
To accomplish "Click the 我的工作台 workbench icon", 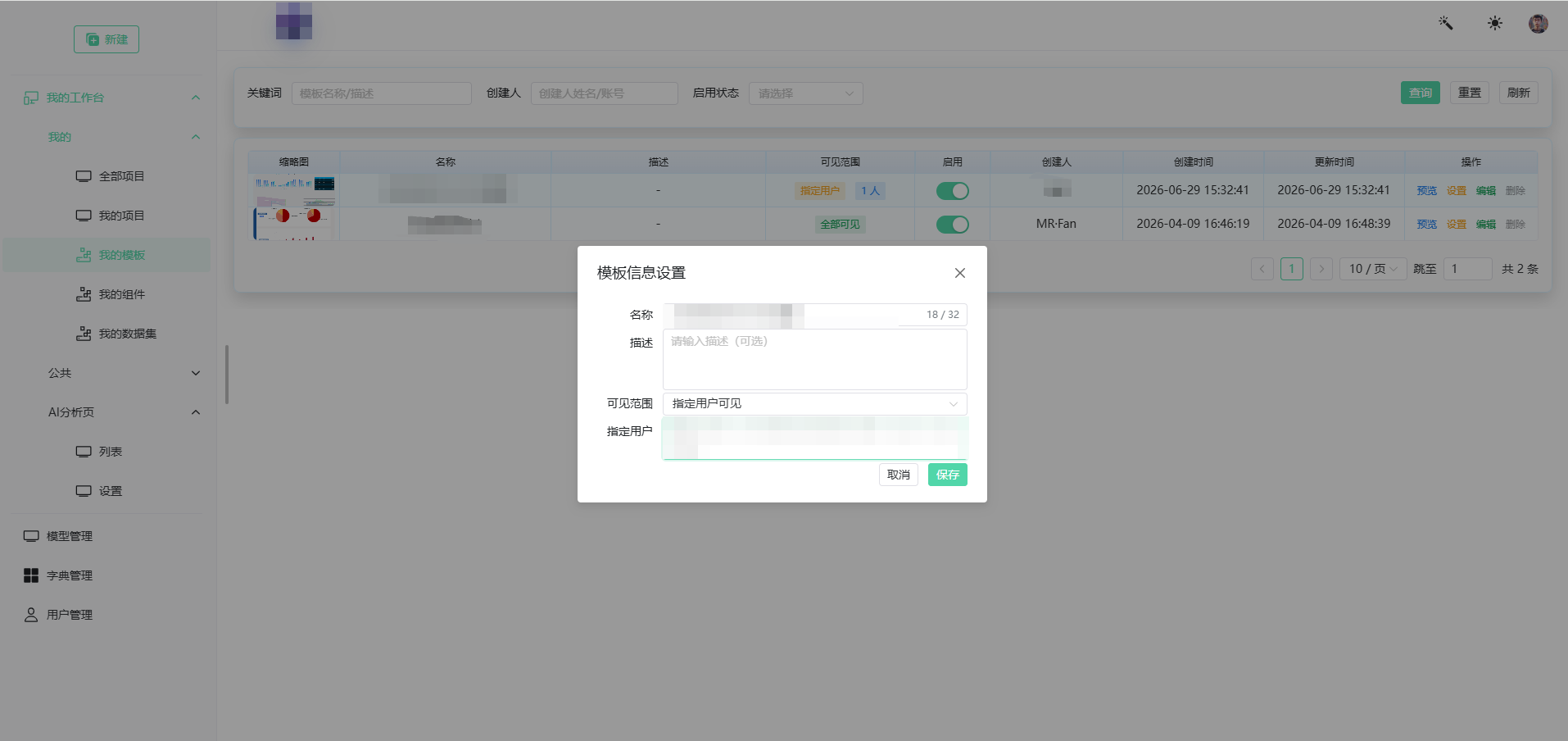I will point(31,98).
